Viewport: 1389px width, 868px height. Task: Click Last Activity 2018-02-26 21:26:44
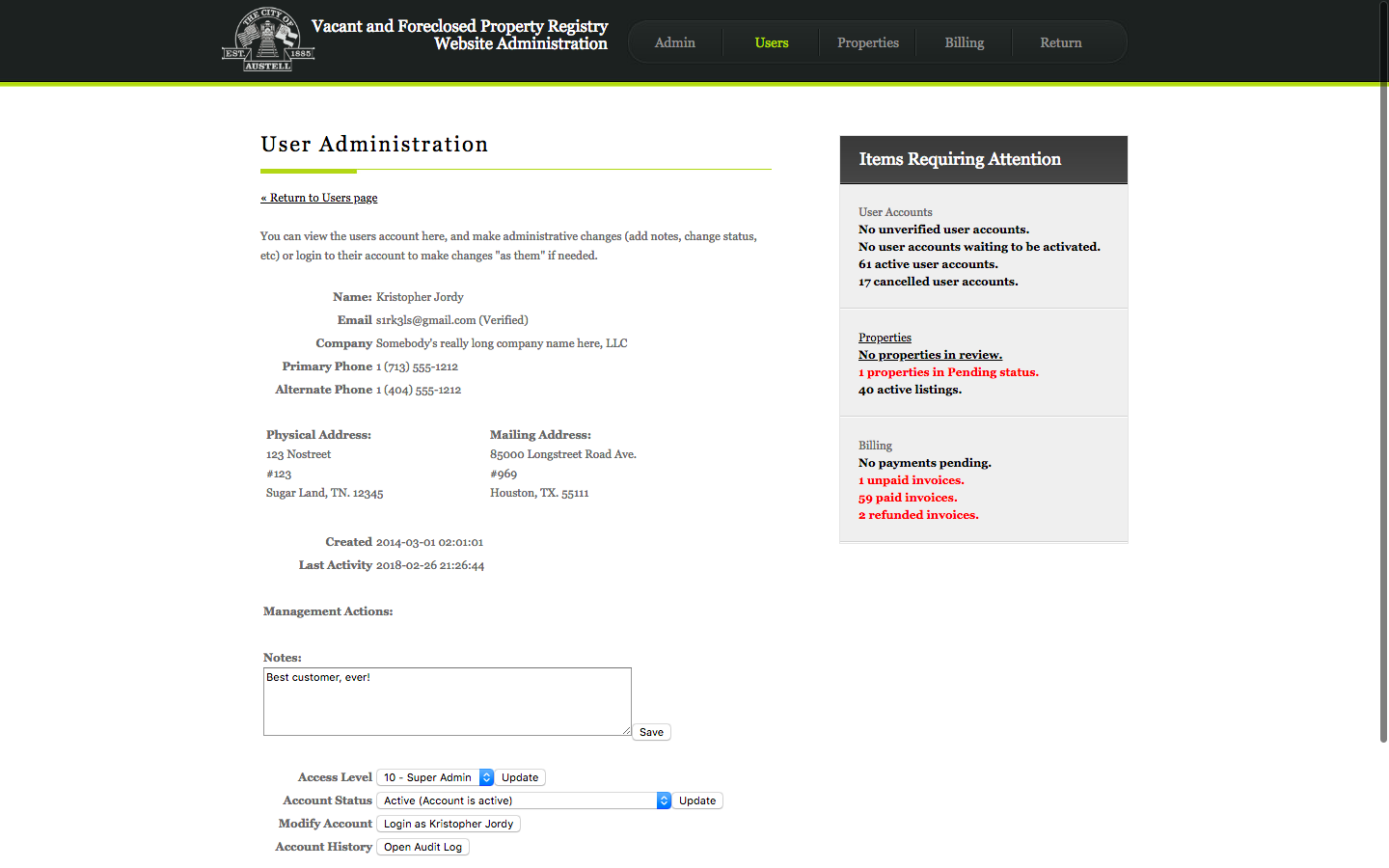[430, 565]
